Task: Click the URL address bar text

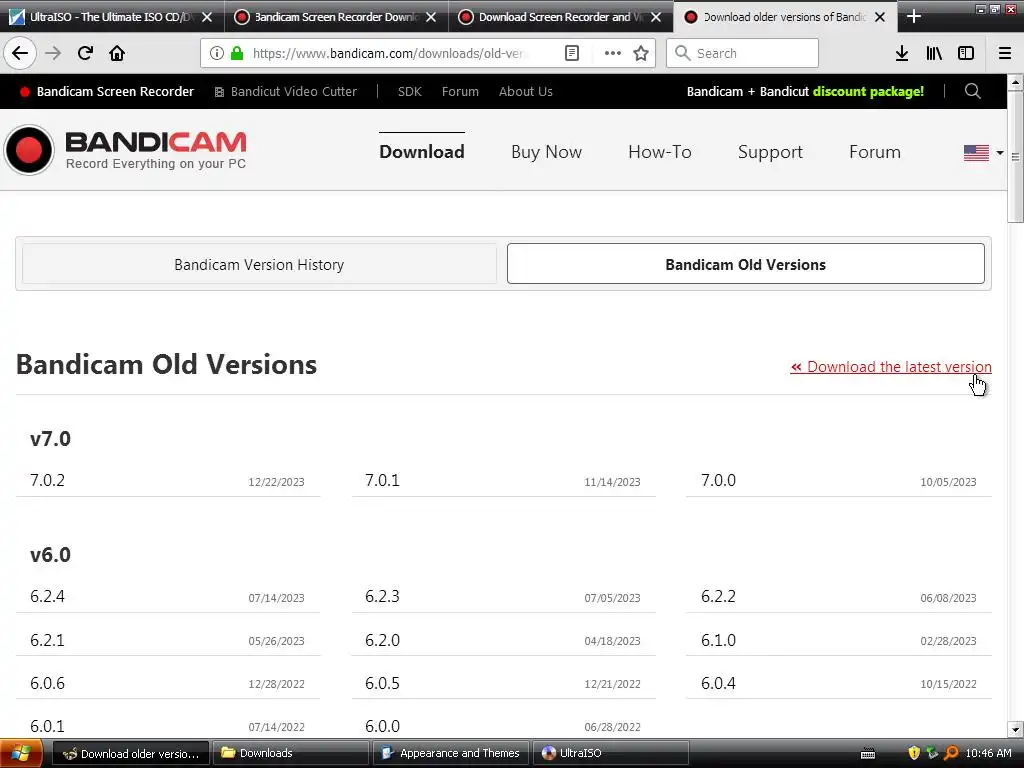Action: 389,53
